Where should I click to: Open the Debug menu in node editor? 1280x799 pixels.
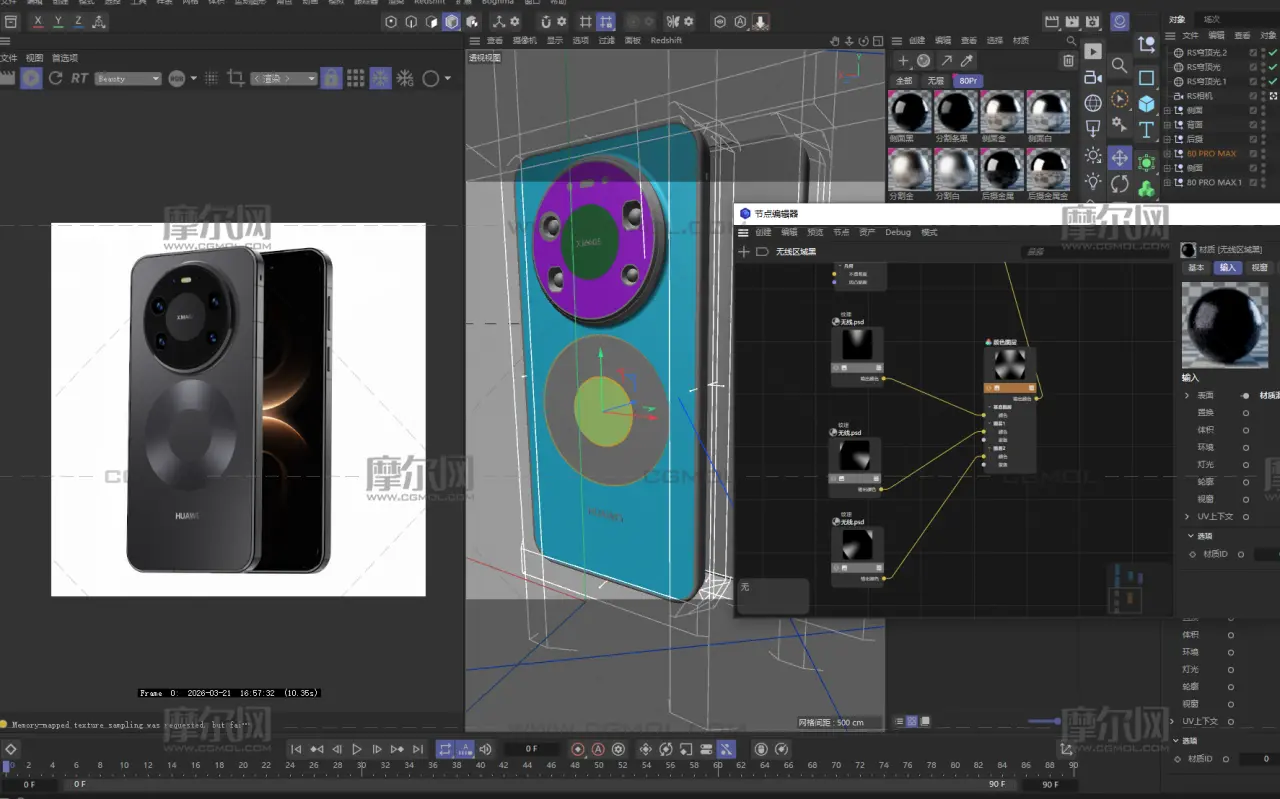coord(897,232)
